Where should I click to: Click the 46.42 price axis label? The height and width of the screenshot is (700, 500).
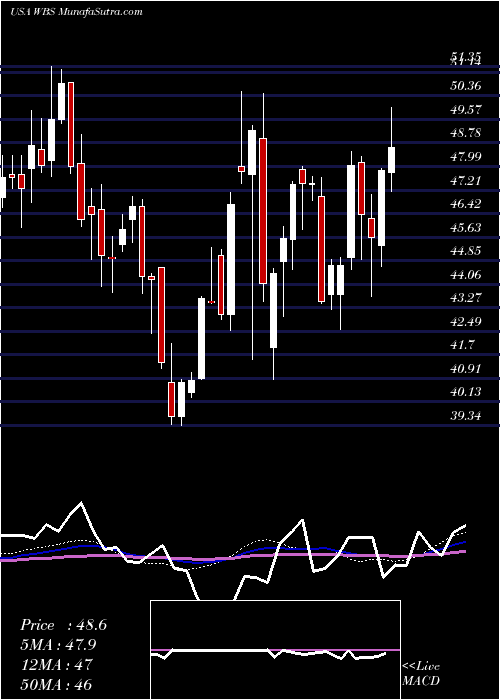(x=466, y=204)
